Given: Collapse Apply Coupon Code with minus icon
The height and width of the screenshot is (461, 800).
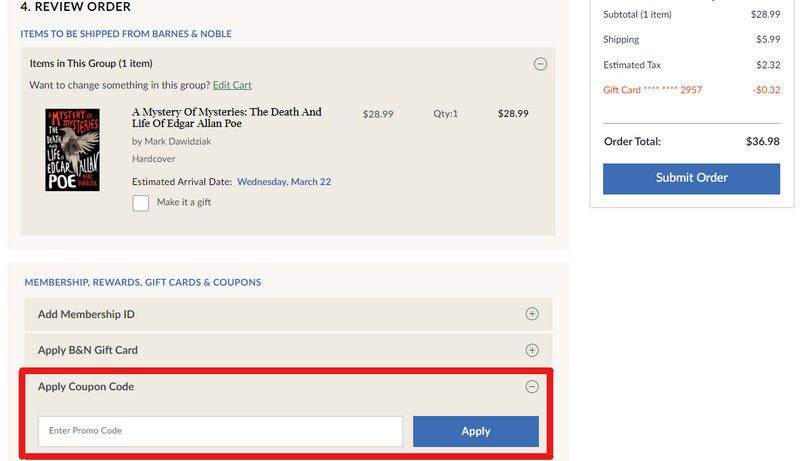Looking at the screenshot, I should point(532,387).
